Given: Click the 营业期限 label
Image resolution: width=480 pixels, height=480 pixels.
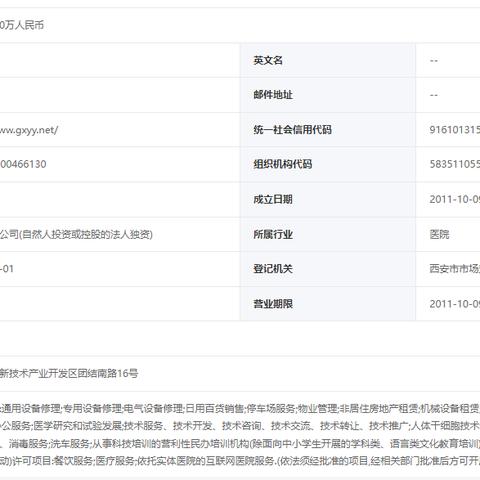Looking at the screenshot, I should point(273,304).
